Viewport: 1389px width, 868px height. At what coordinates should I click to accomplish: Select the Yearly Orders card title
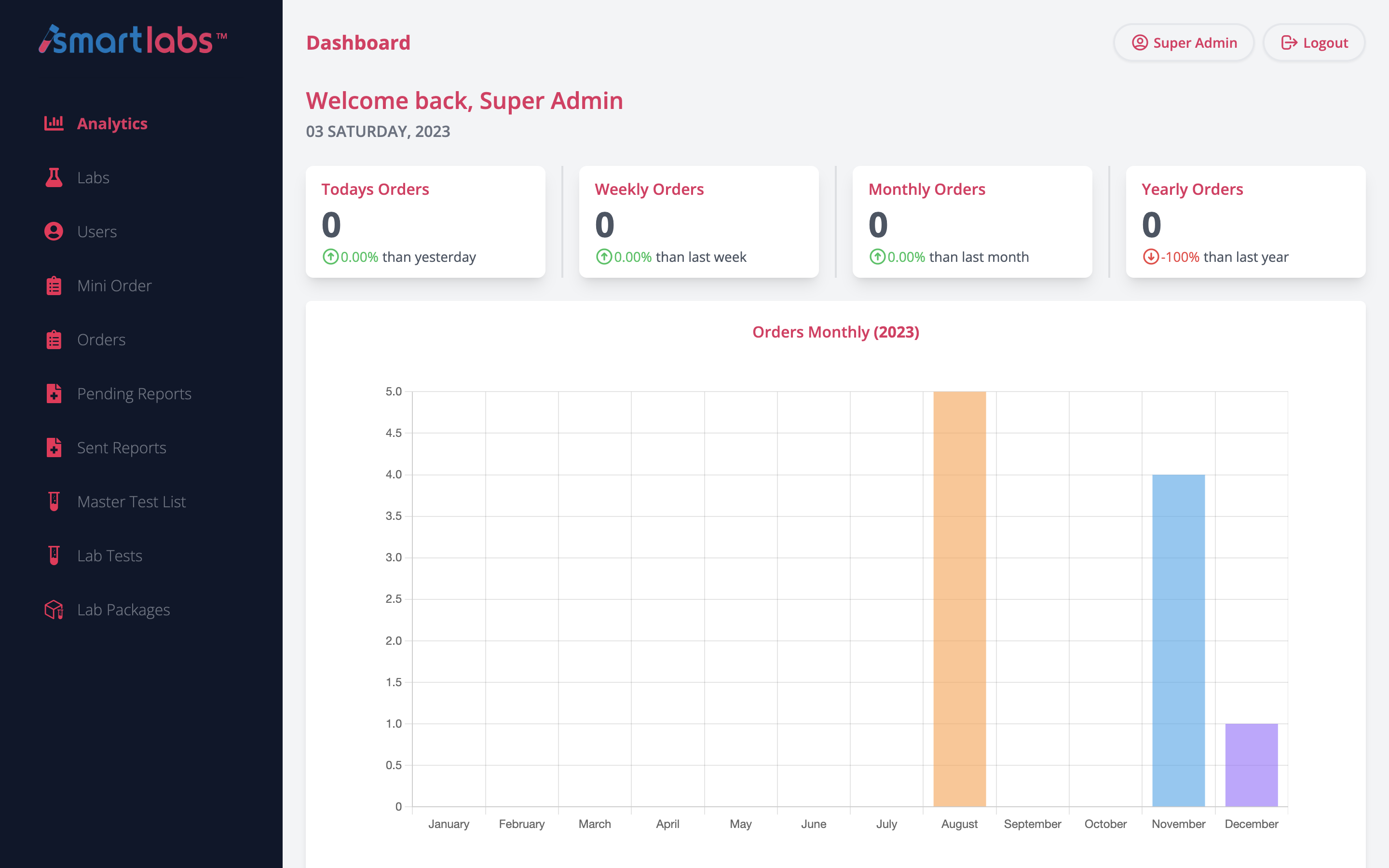pos(1192,189)
